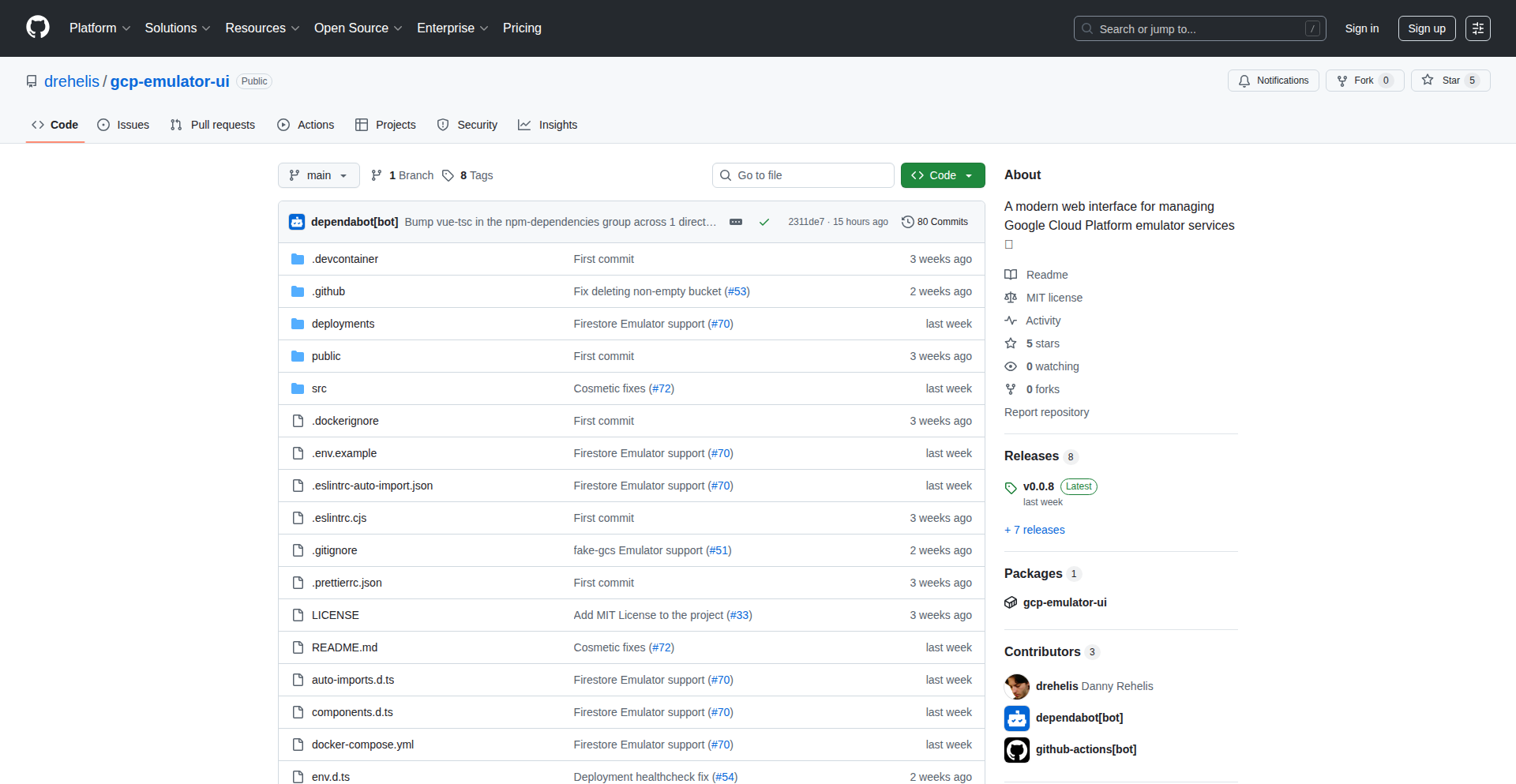Open the 80 Commits history

(935, 222)
